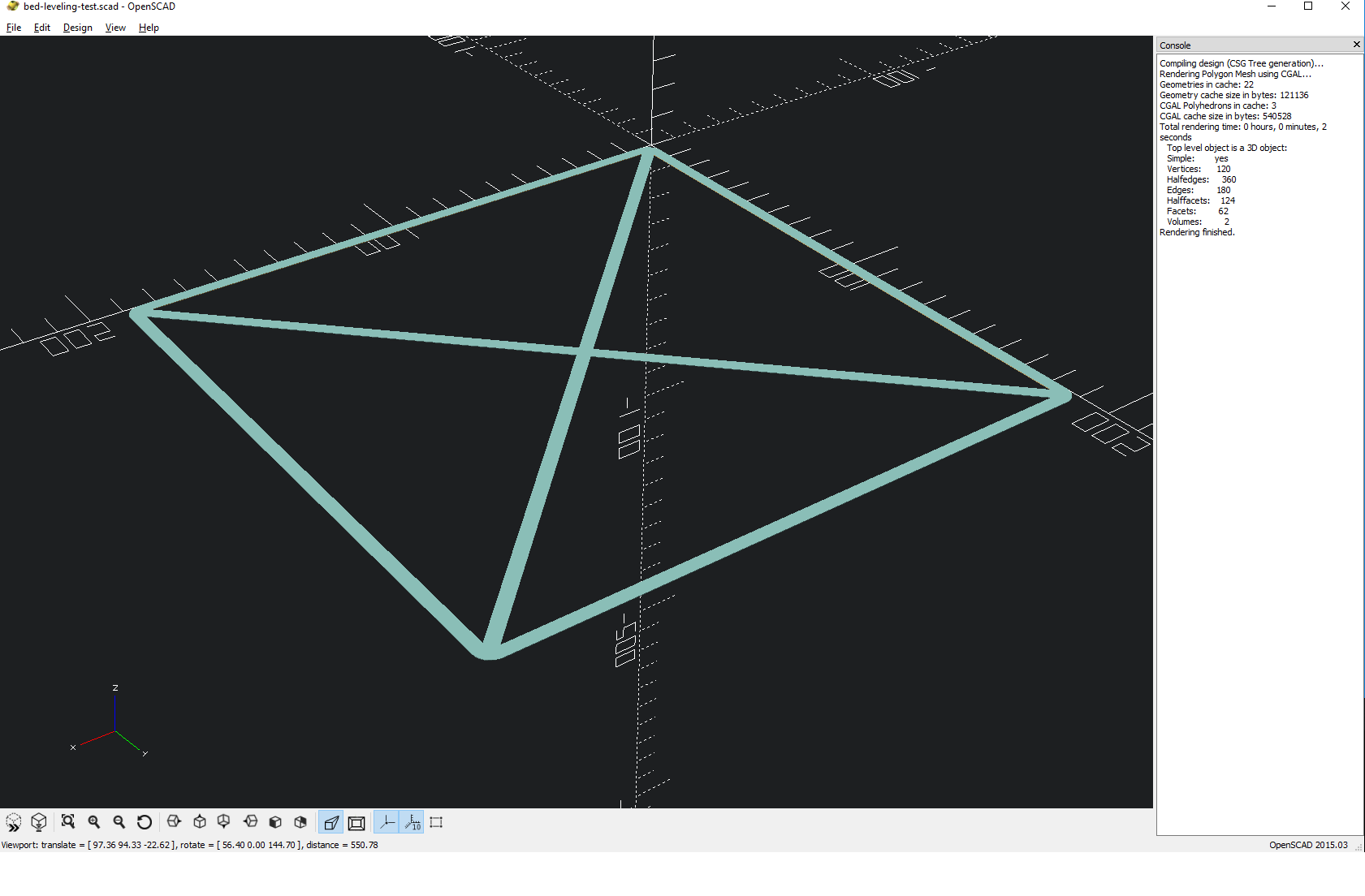The image size is (1365, 896).
Task: Click 'OpenSCAD 2015.03' version label
Action: pos(1308,845)
